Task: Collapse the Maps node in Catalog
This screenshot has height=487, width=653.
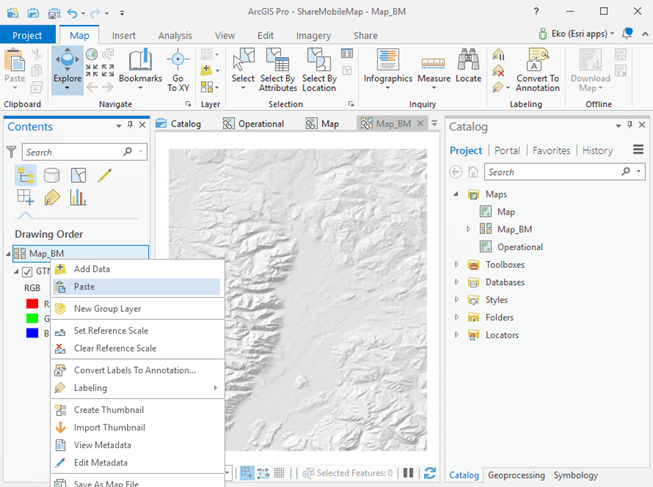Action: pyautogui.click(x=456, y=194)
